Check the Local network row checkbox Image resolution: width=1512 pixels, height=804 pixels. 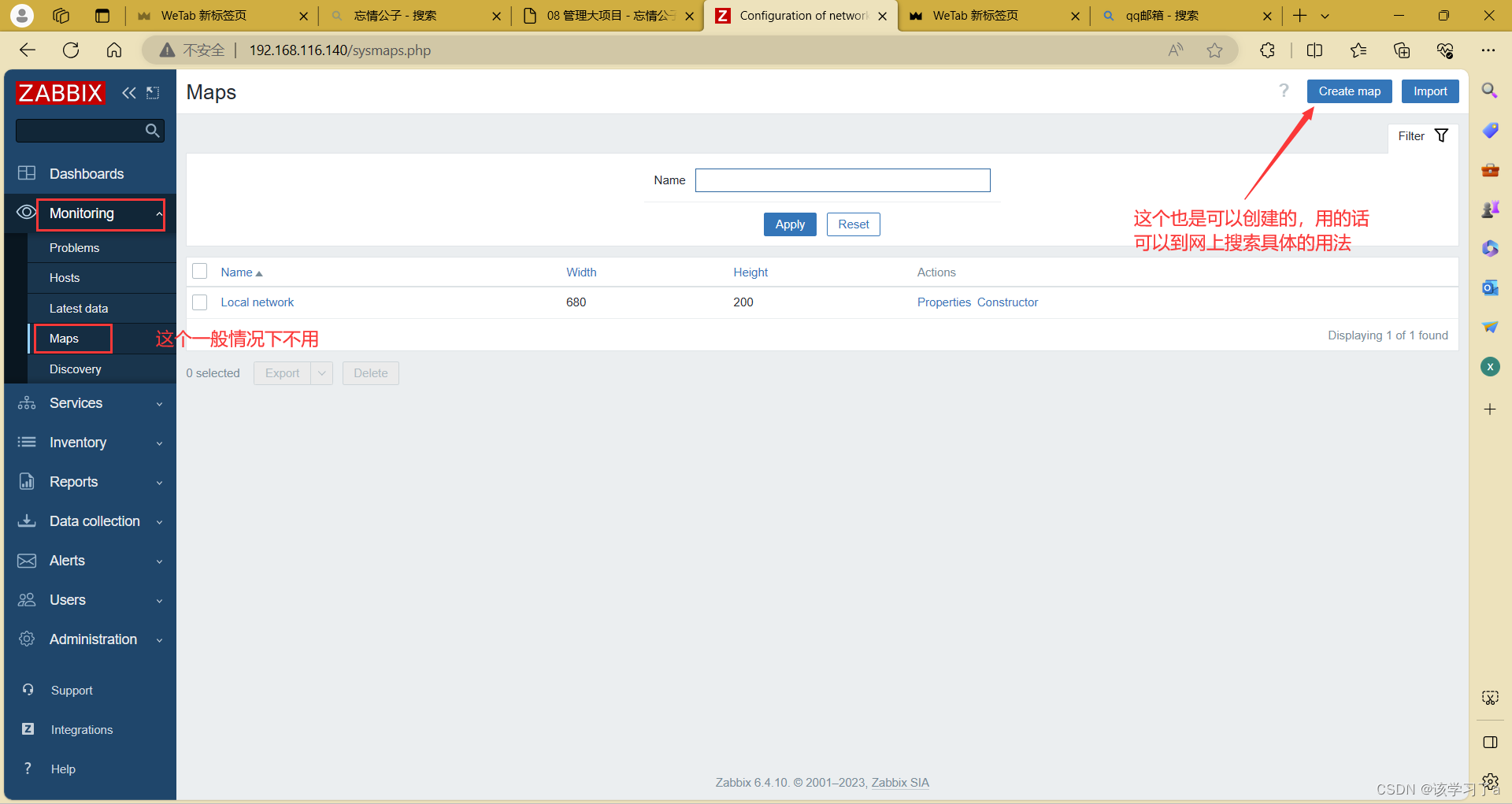pos(200,302)
